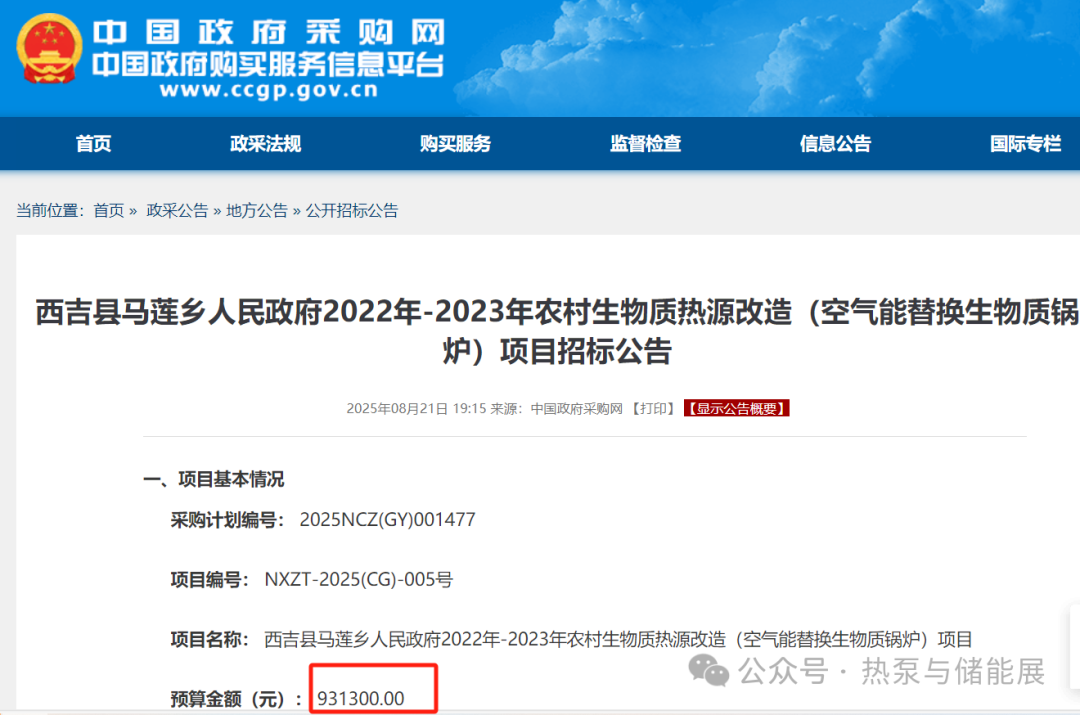Click the www.ccgp.gov.cn URL text
This screenshot has width=1080, height=715.
(269, 90)
